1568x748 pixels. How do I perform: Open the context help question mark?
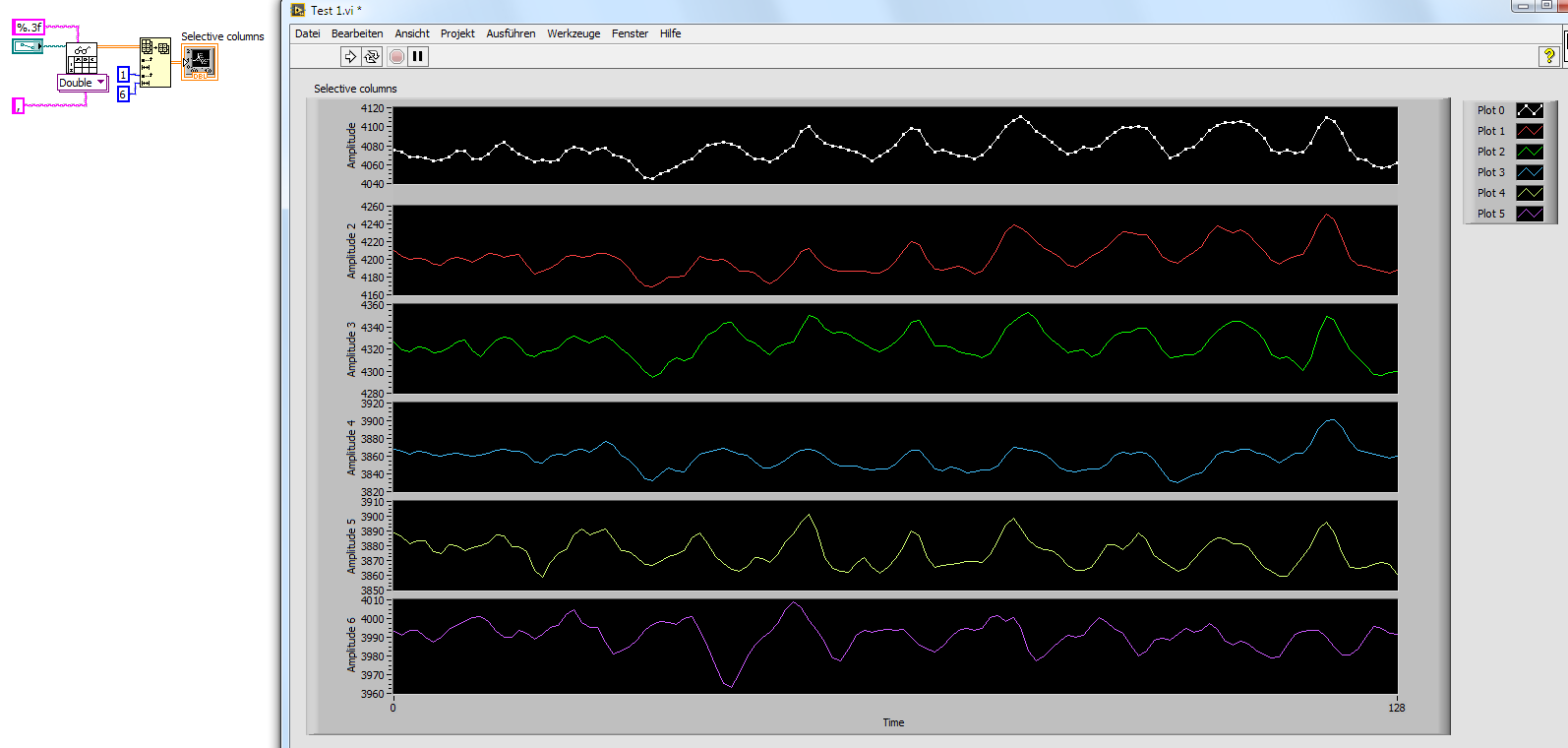(x=1549, y=56)
